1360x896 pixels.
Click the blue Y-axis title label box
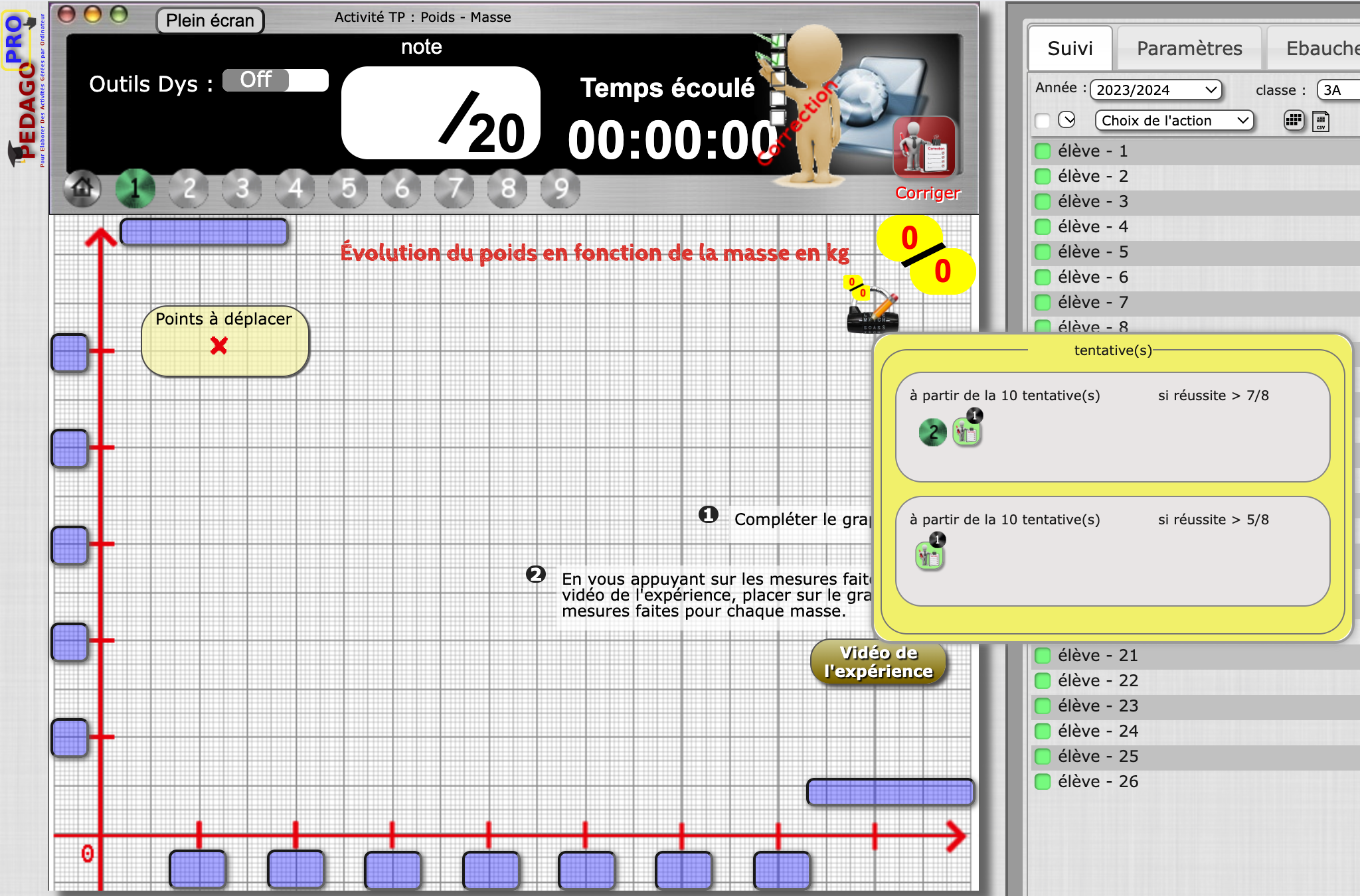[x=204, y=232]
